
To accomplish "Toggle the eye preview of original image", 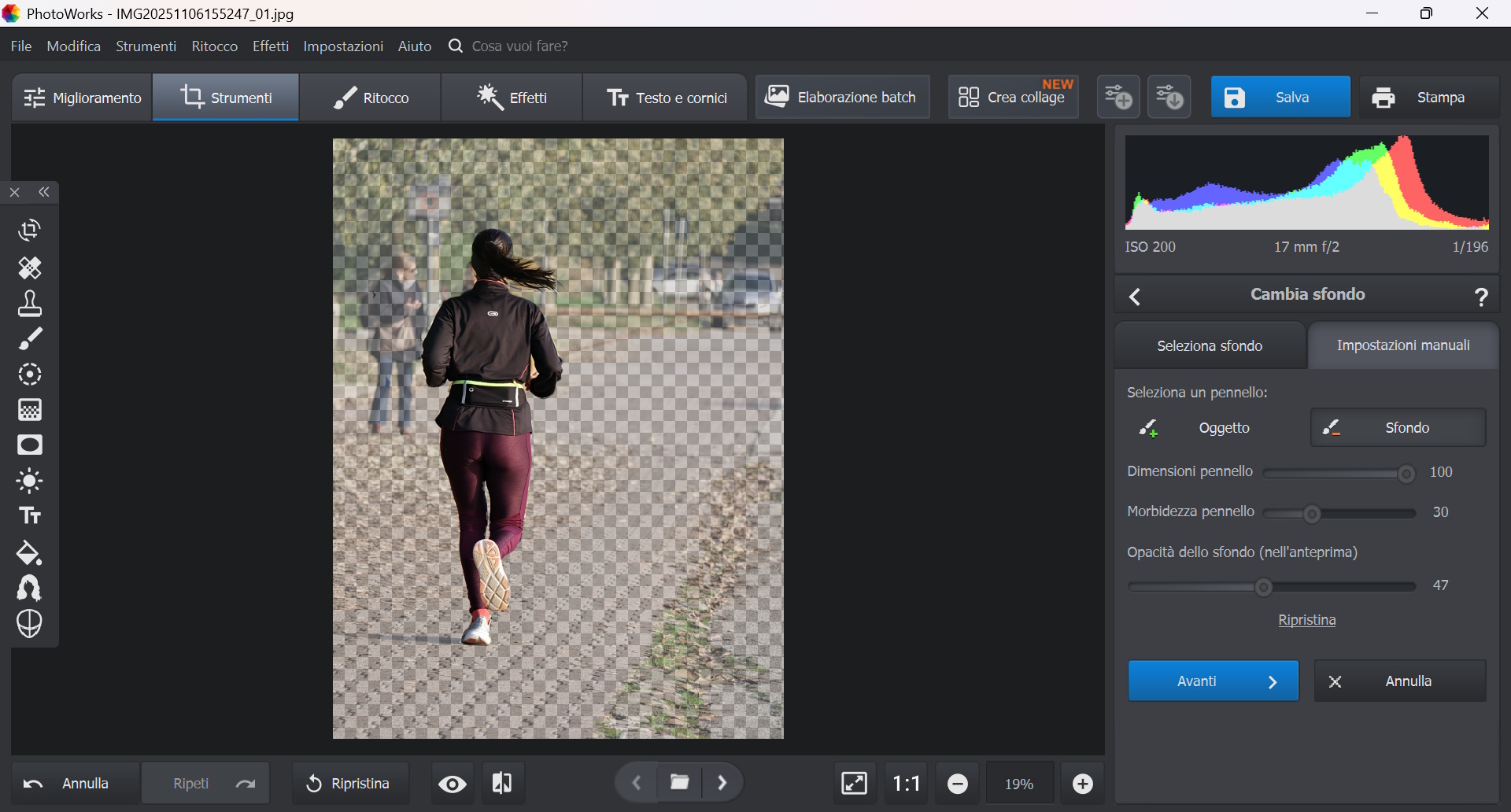I will [453, 784].
